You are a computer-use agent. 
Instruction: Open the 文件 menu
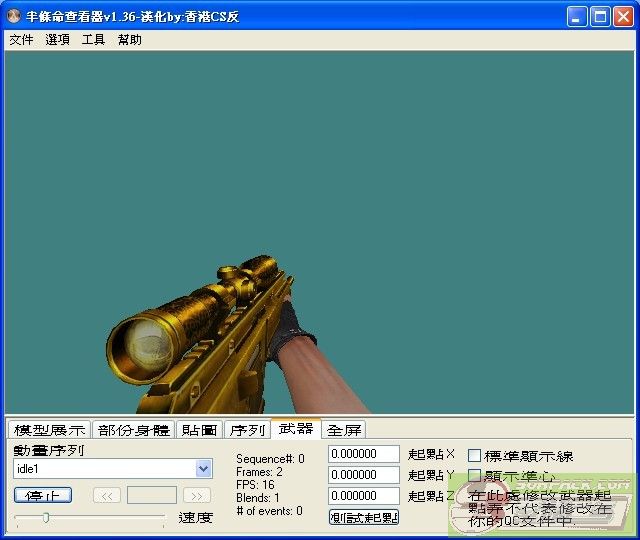click(x=21, y=40)
